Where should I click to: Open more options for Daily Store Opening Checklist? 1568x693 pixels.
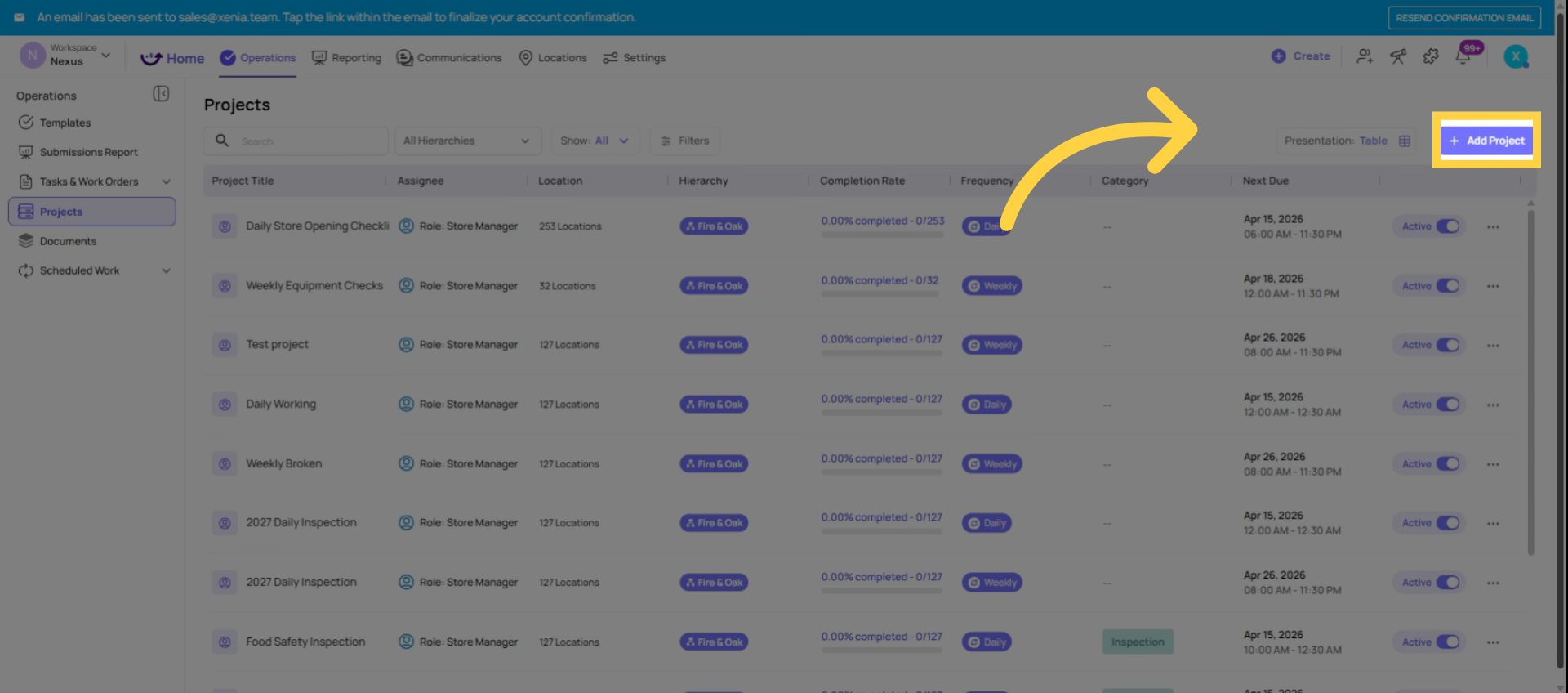[1493, 227]
